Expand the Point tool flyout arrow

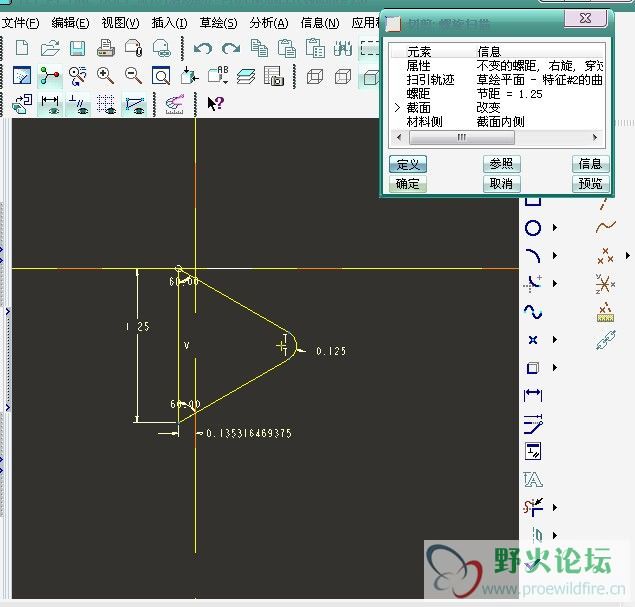click(555, 340)
